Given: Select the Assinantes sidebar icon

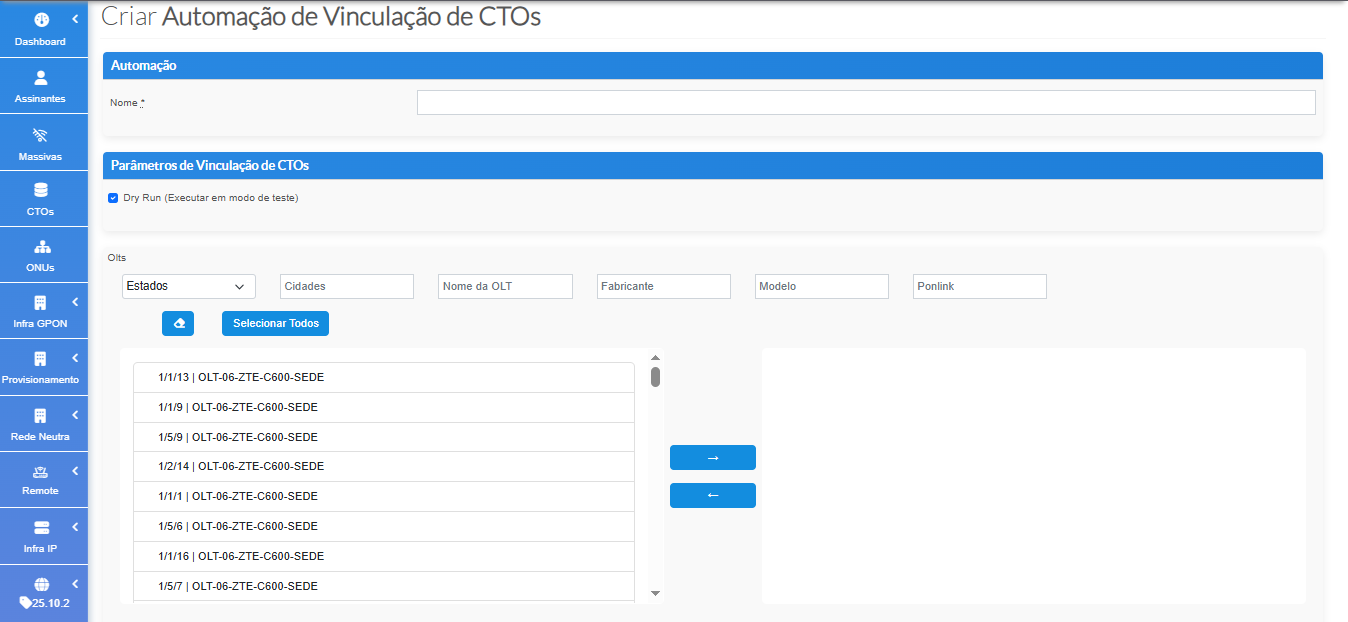Looking at the screenshot, I should point(40,77).
